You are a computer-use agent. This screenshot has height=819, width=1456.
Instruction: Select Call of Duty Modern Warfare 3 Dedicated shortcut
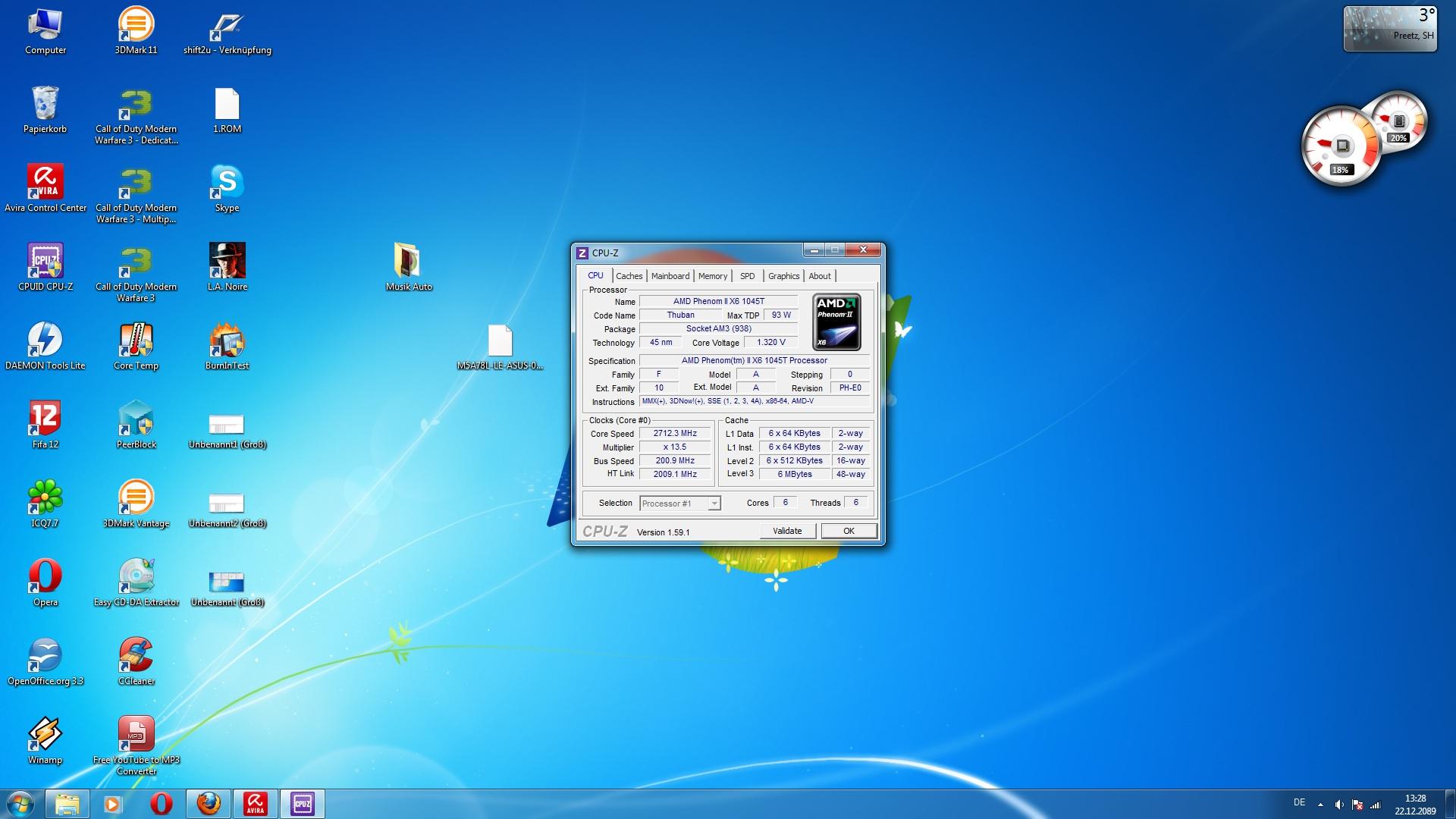click(136, 115)
